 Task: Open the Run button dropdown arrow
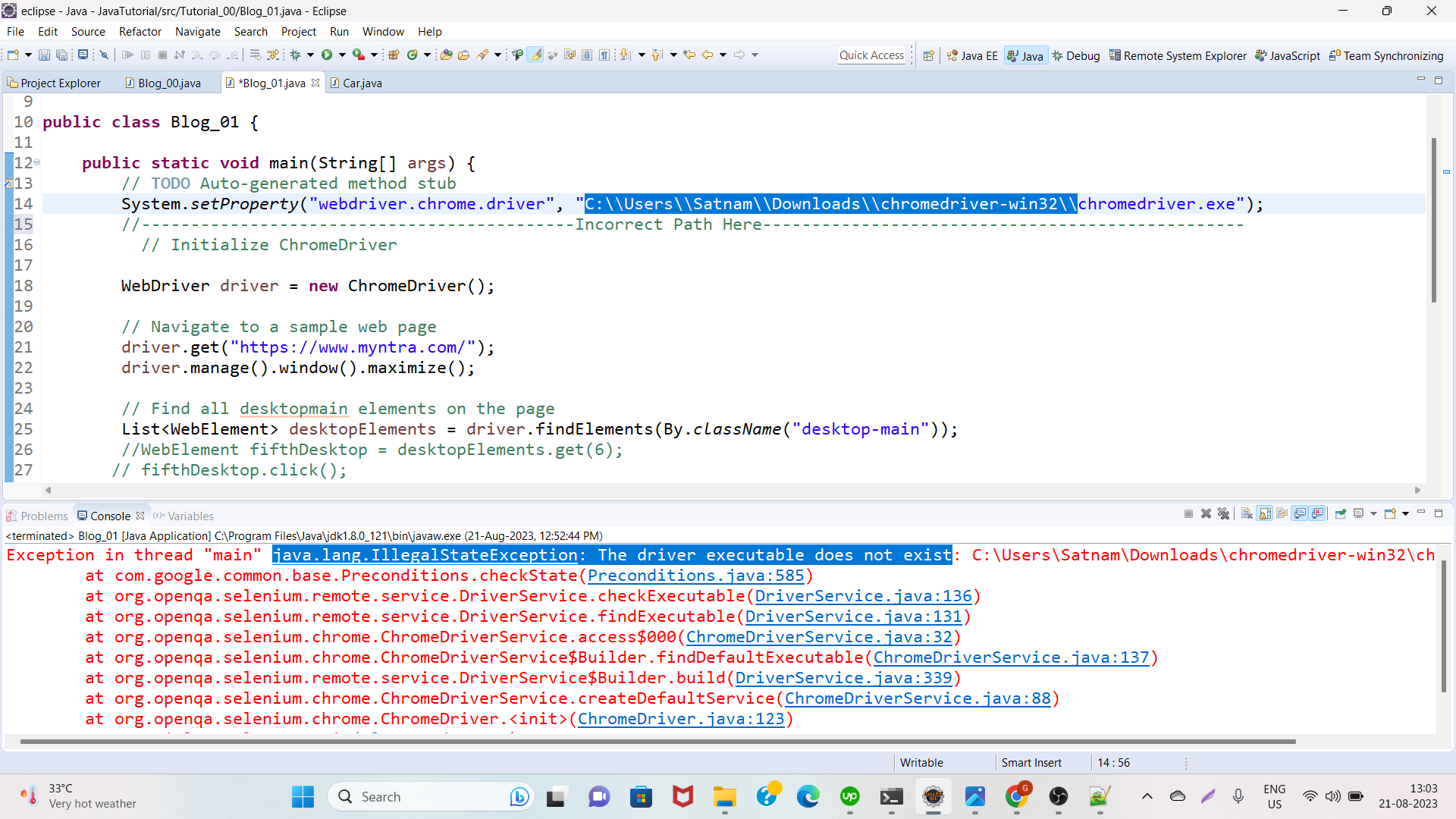pyautogui.click(x=343, y=55)
